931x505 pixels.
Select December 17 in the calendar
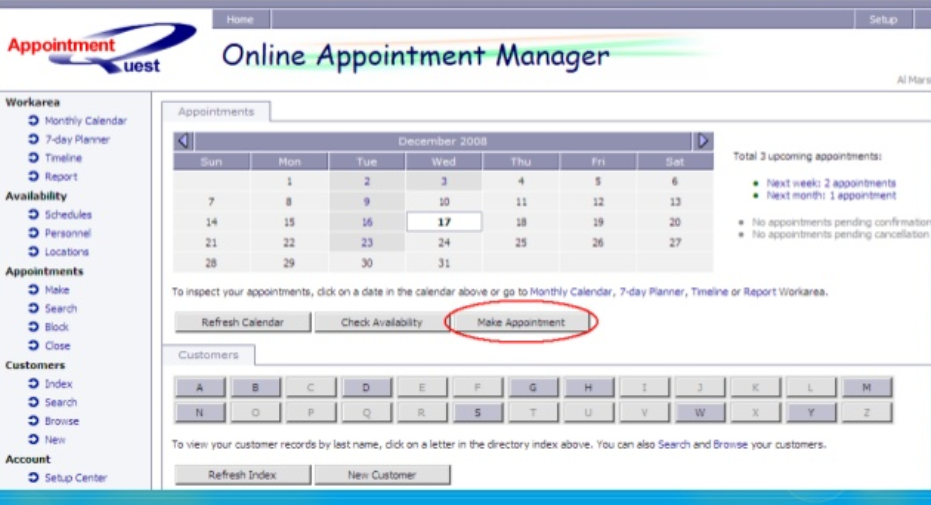tap(444, 222)
